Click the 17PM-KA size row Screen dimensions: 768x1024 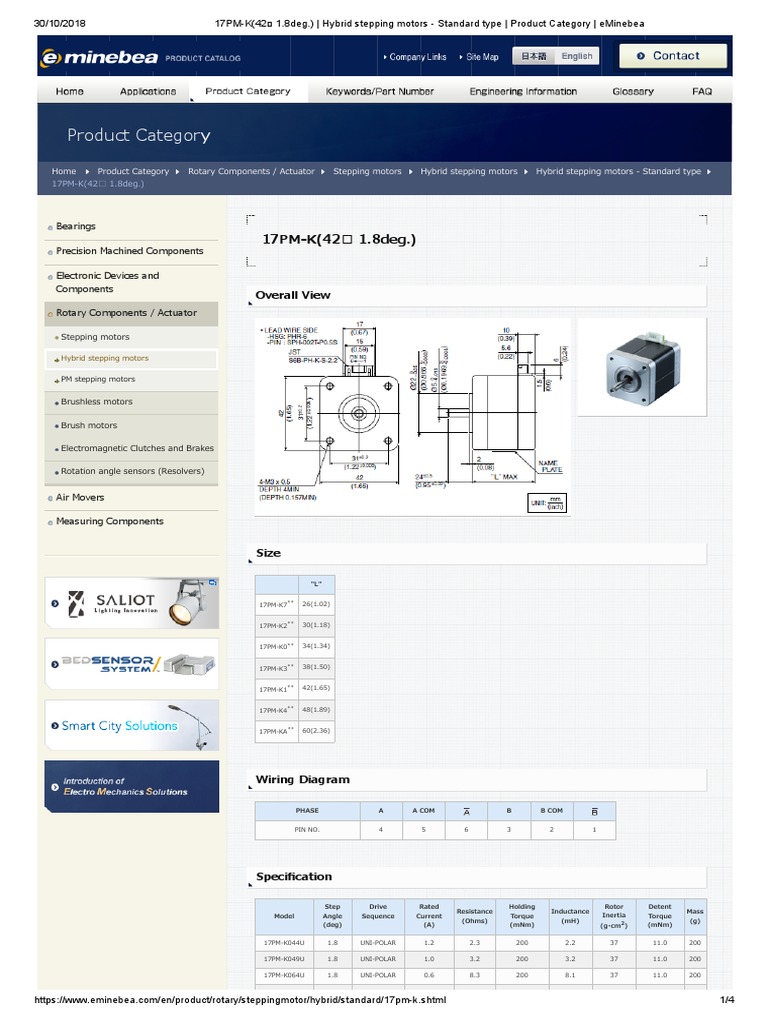pyautogui.click(x=295, y=731)
